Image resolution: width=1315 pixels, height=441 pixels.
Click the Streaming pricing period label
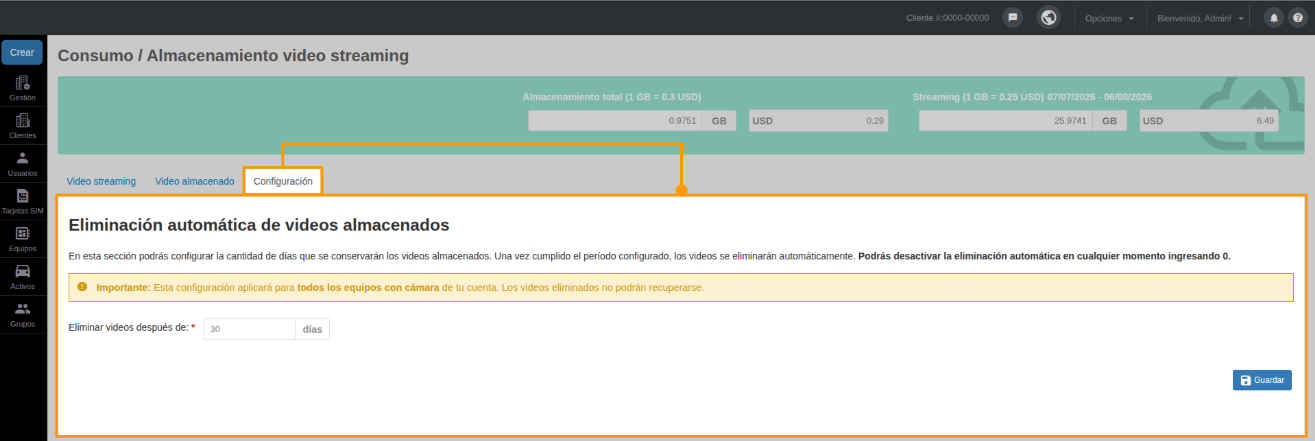(1033, 97)
